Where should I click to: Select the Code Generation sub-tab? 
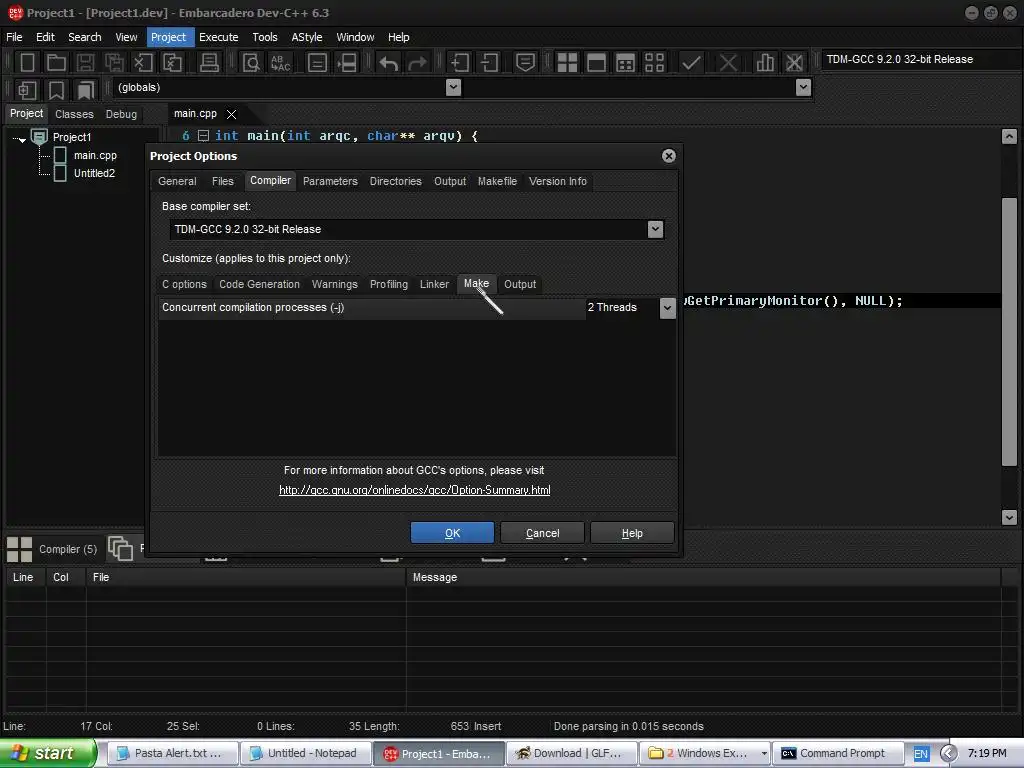click(x=259, y=285)
